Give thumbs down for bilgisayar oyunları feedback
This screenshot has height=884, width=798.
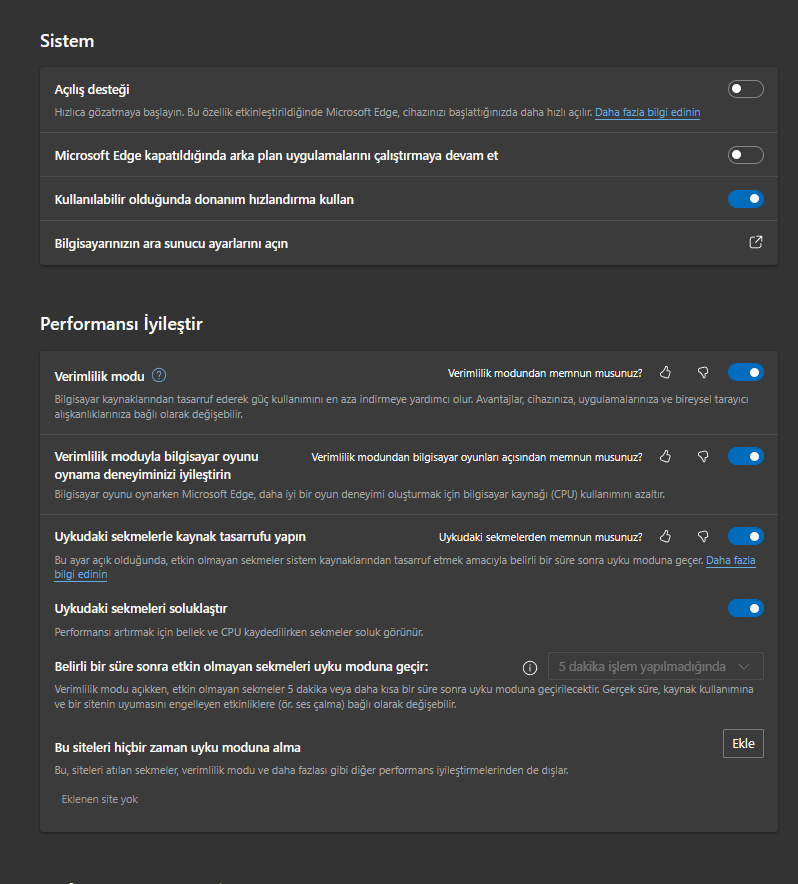703,457
